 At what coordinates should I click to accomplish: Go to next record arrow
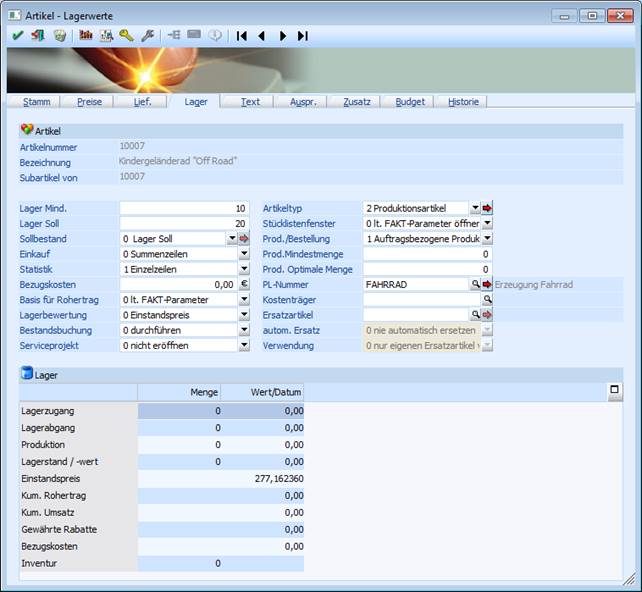click(x=283, y=35)
